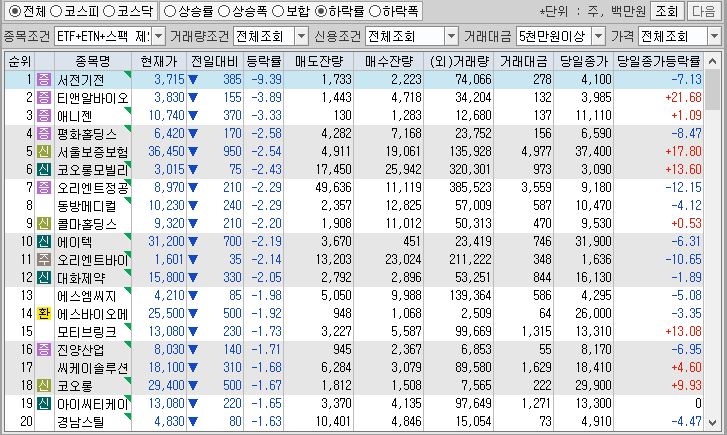Select the 하락률 radio button

321,11
